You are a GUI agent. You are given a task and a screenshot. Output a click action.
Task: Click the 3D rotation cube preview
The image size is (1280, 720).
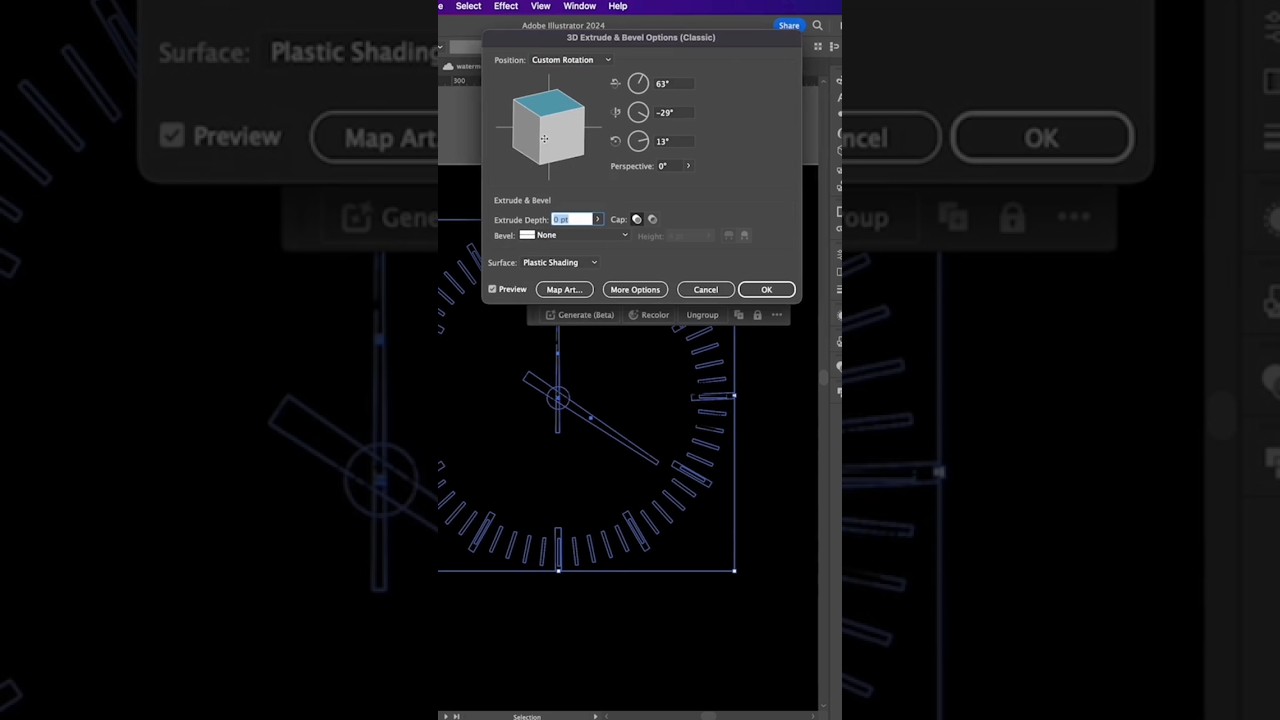[x=548, y=127]
